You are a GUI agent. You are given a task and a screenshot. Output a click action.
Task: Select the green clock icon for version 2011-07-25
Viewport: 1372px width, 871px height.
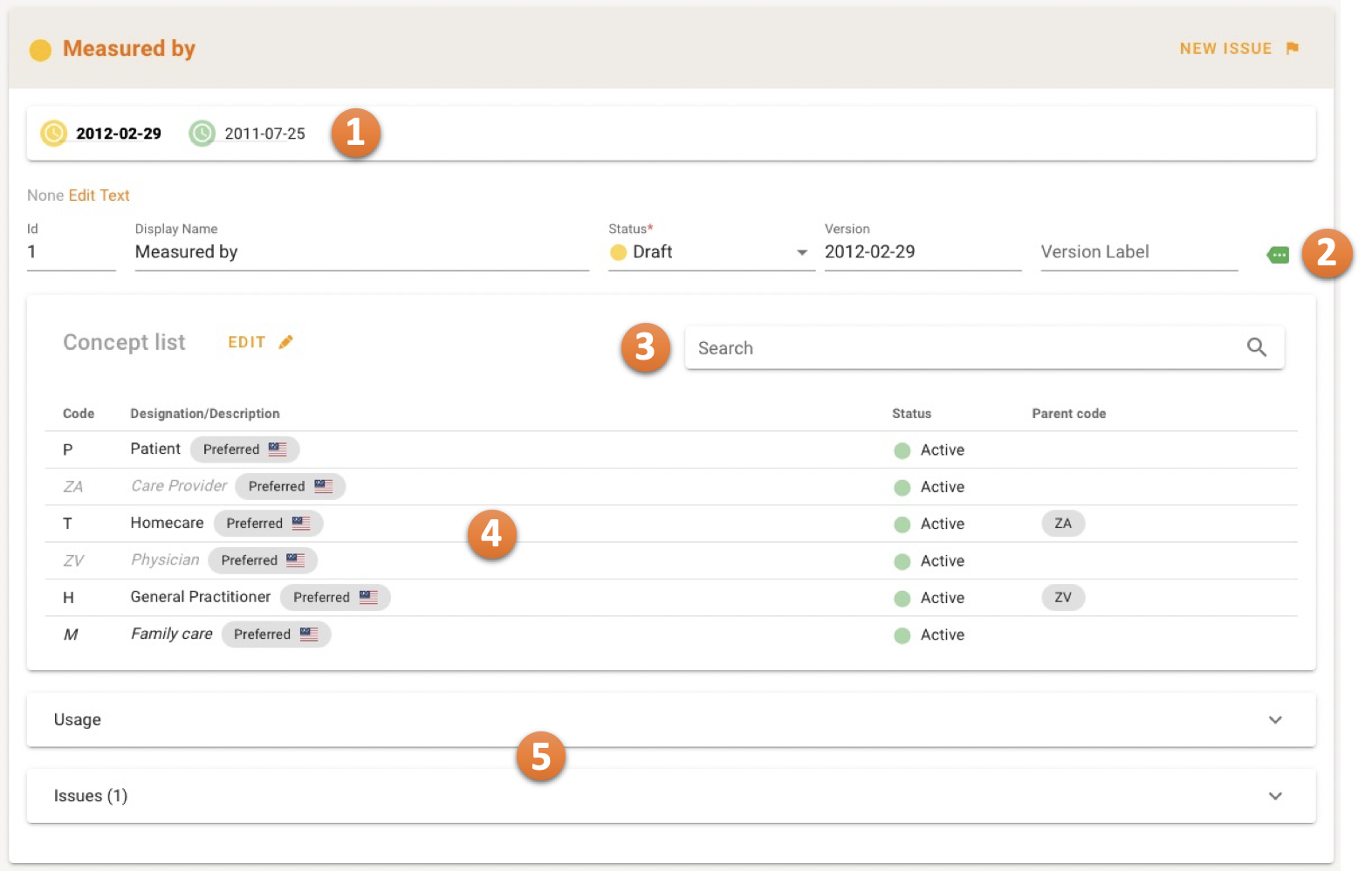pos(202,134)
